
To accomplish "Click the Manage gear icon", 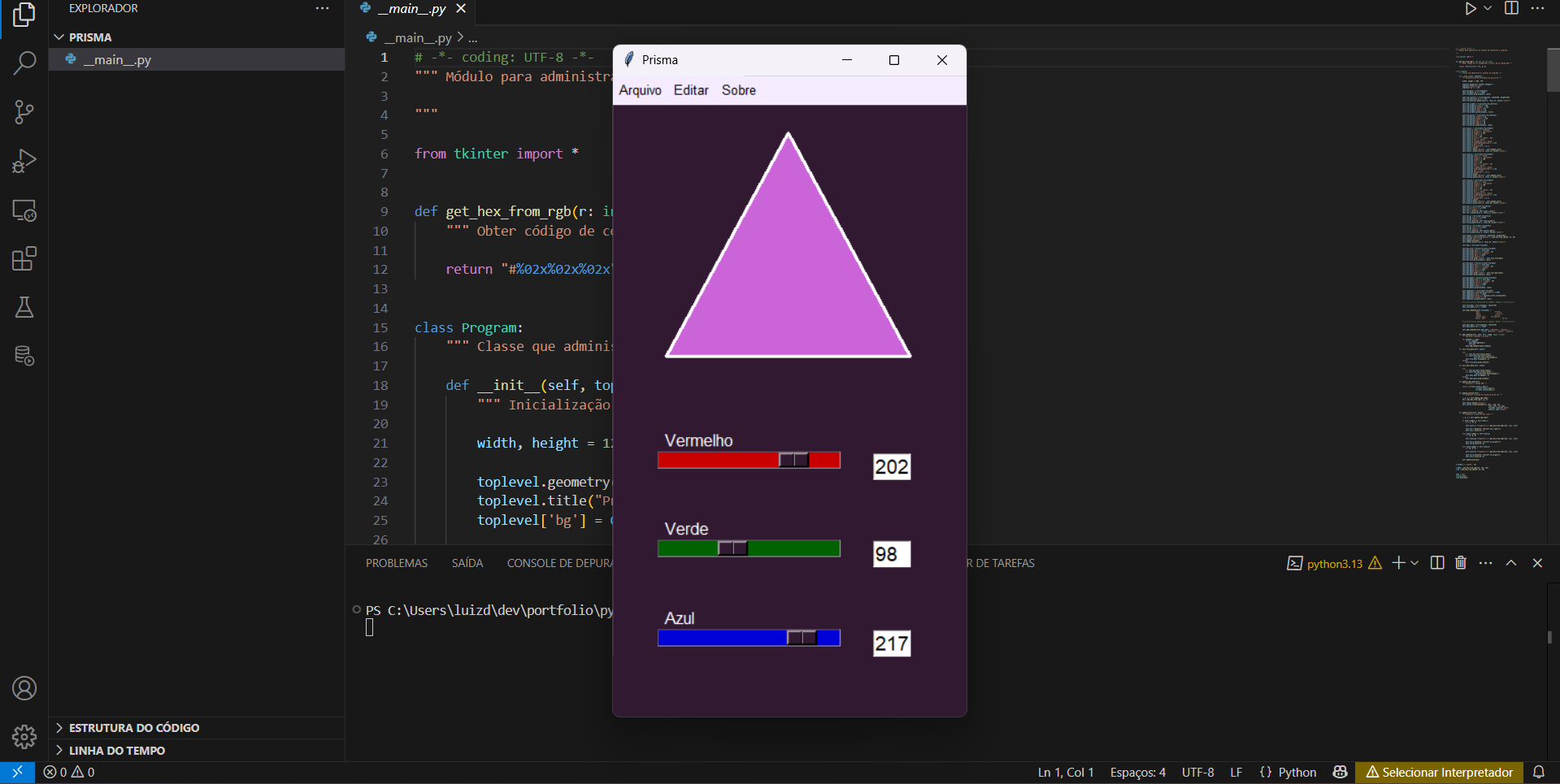I will click(x=24, y=737).
